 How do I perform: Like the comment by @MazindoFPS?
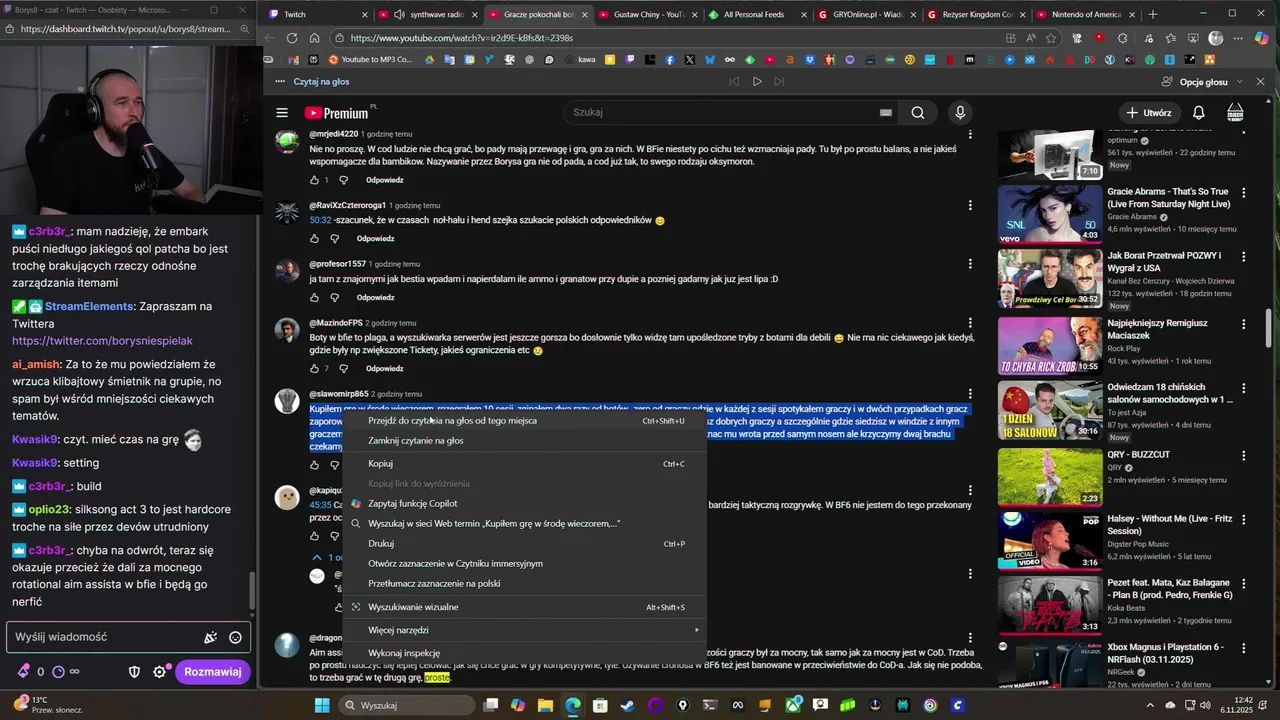314,369
